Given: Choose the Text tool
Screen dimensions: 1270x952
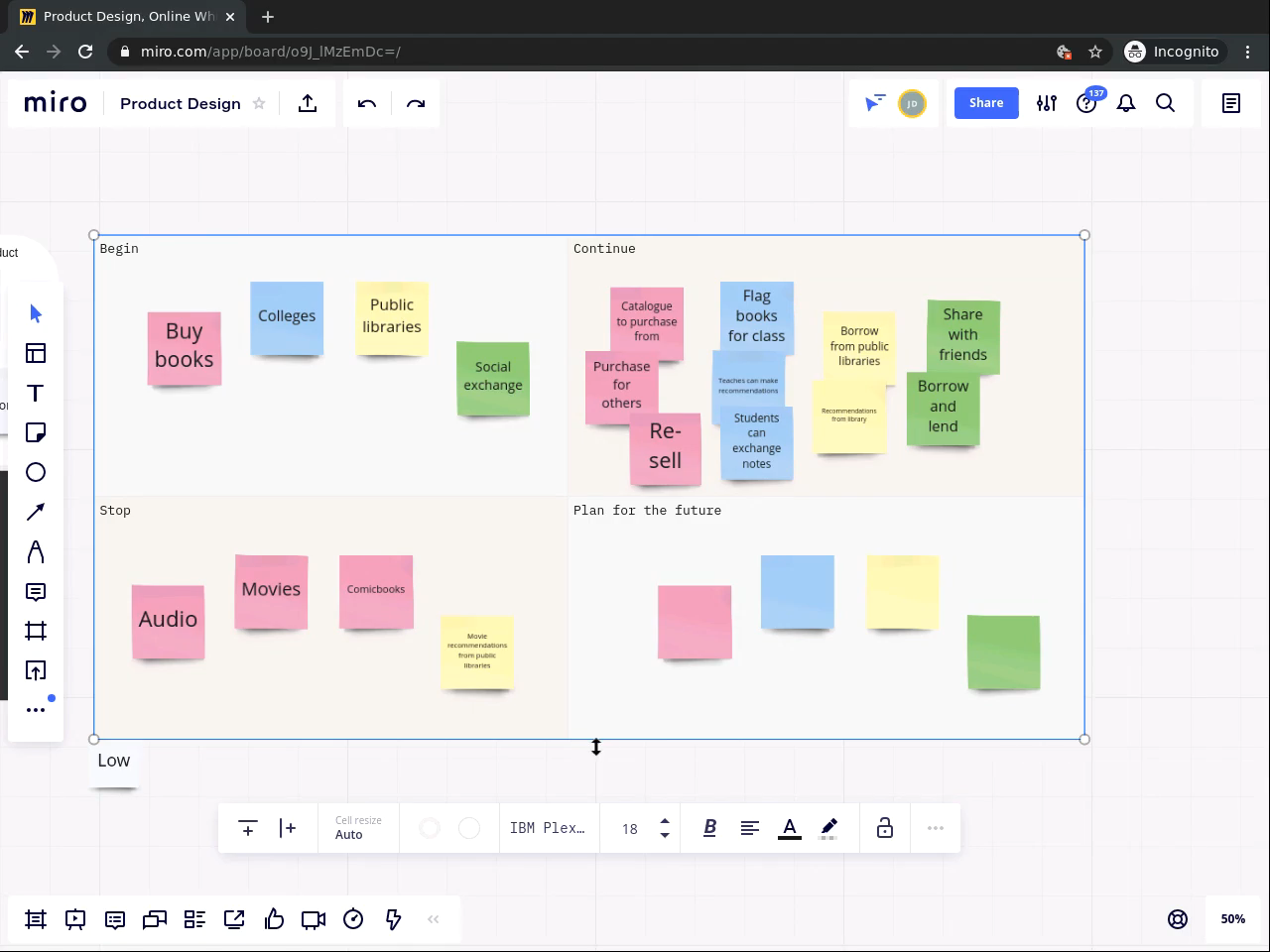Looking at the screenshot, I should [x=36, y=393].
